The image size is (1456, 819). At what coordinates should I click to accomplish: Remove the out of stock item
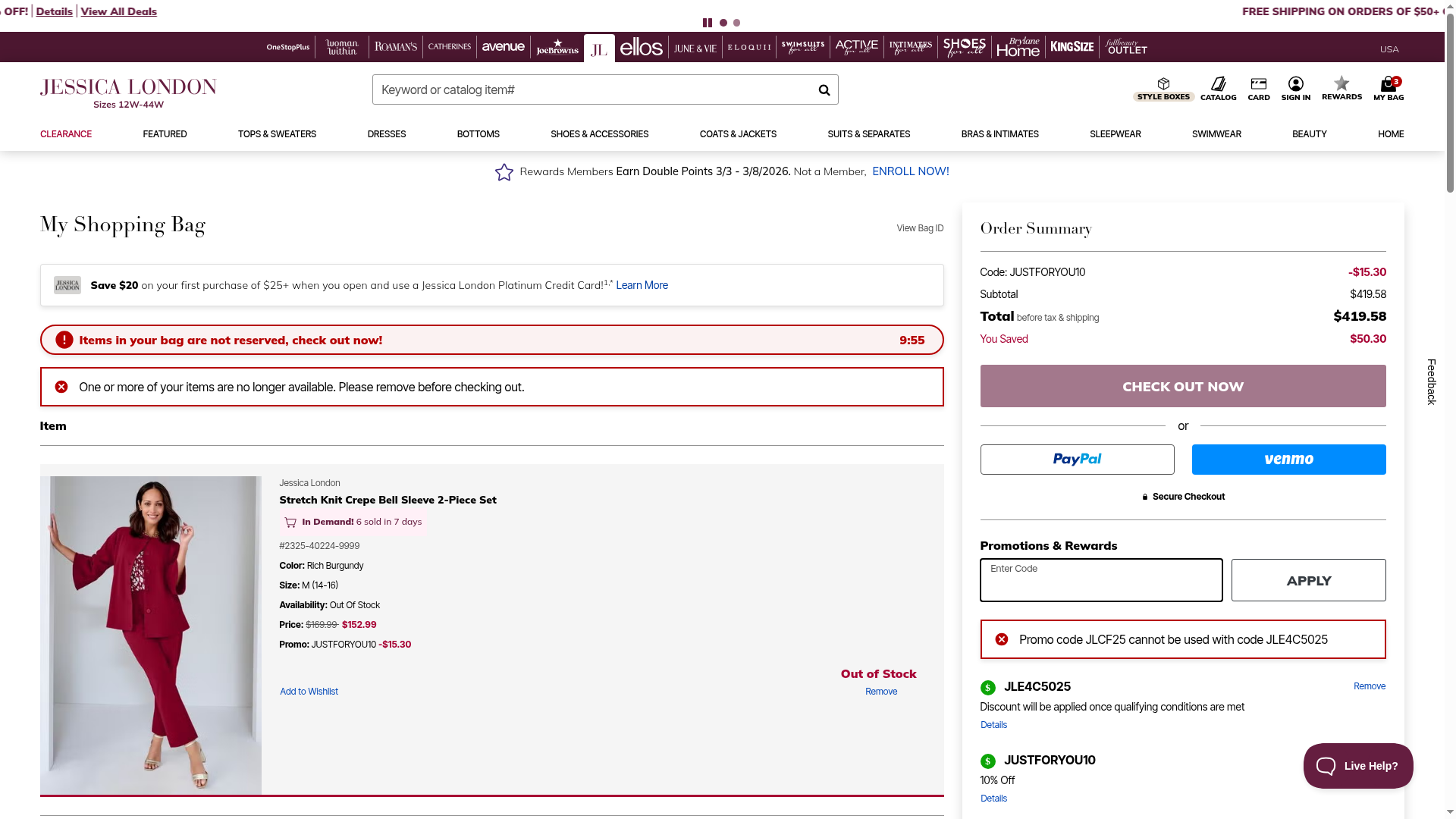(880, 692)
